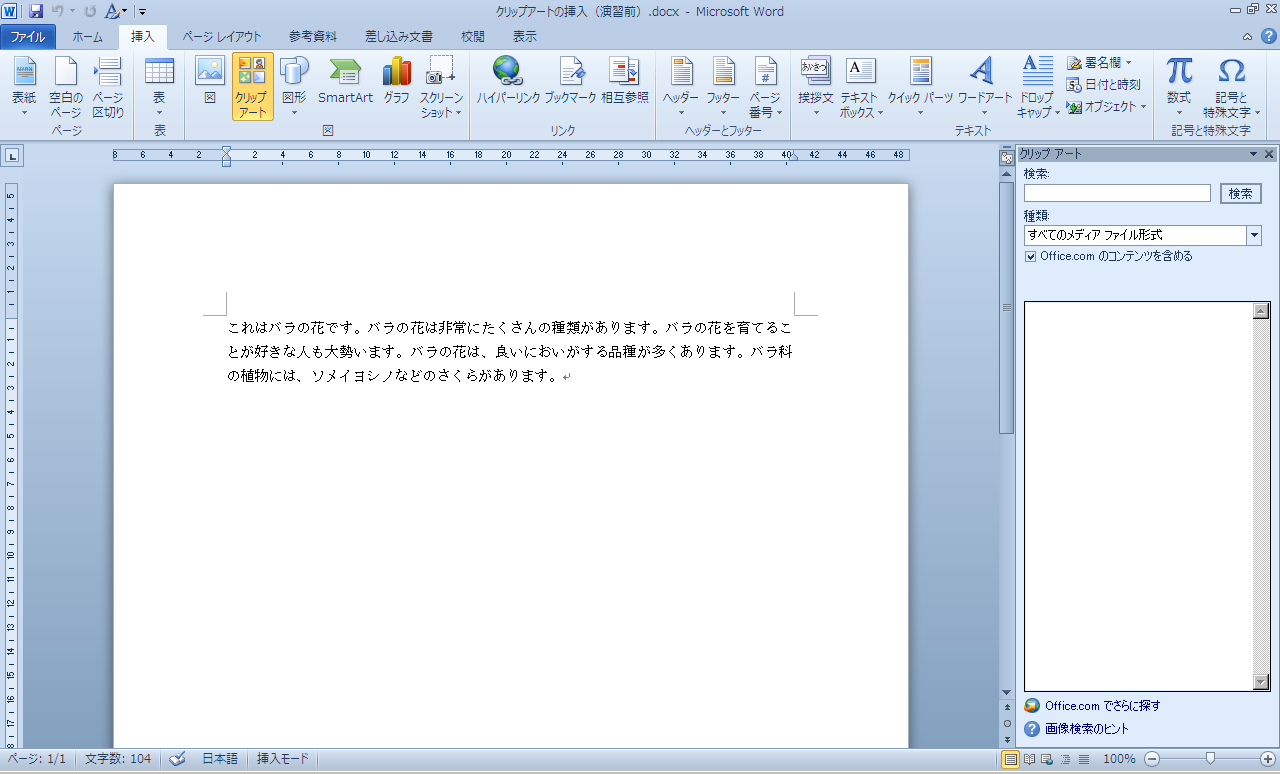The height and width of the screenshot is (774, 1280).
Task: Toggle the ruler display button above scrollbar
Action: point(1007,158)
